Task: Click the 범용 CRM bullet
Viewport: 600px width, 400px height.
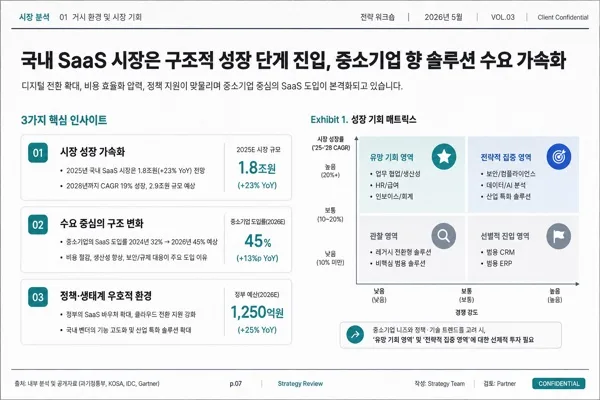Action: coord(500,252)
